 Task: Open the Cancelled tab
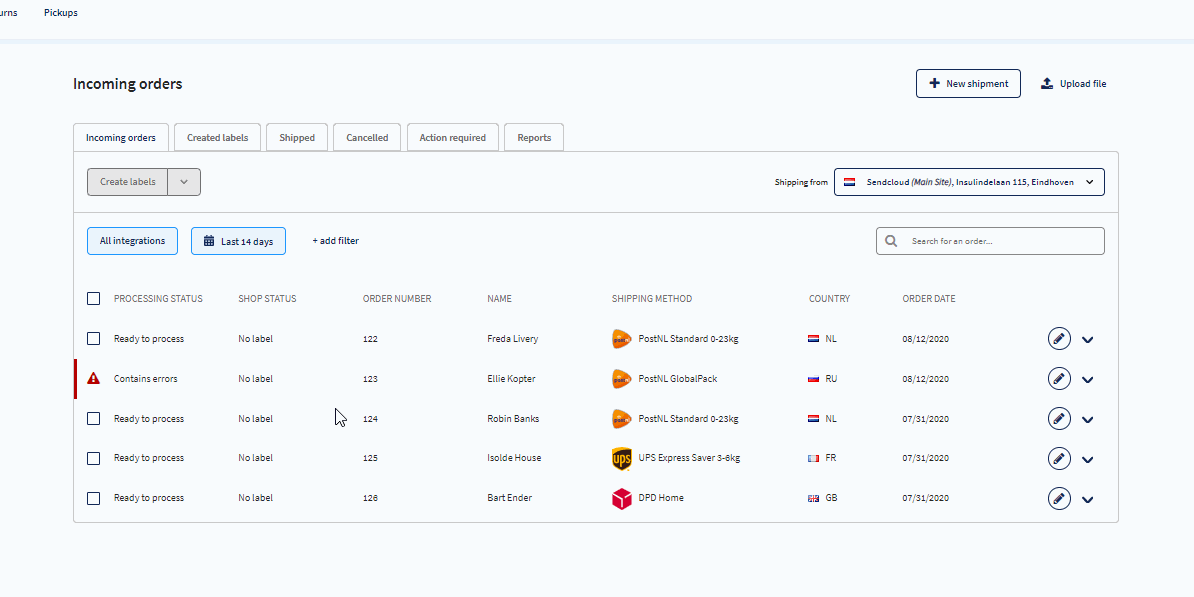pos(367,138)
